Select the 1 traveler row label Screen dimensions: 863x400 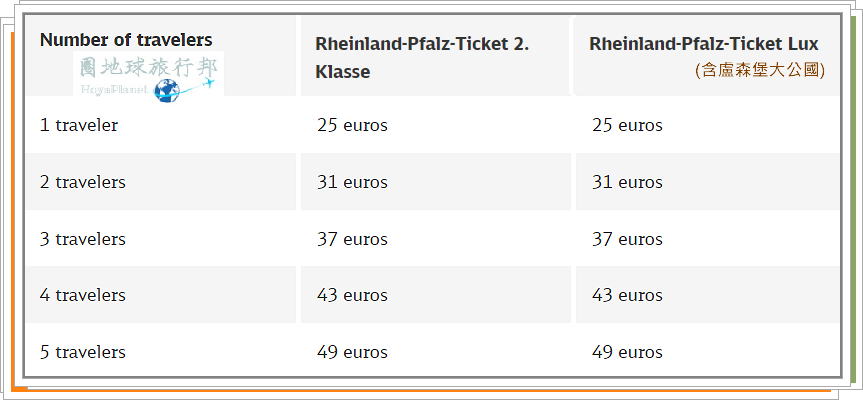coord(79,125)
